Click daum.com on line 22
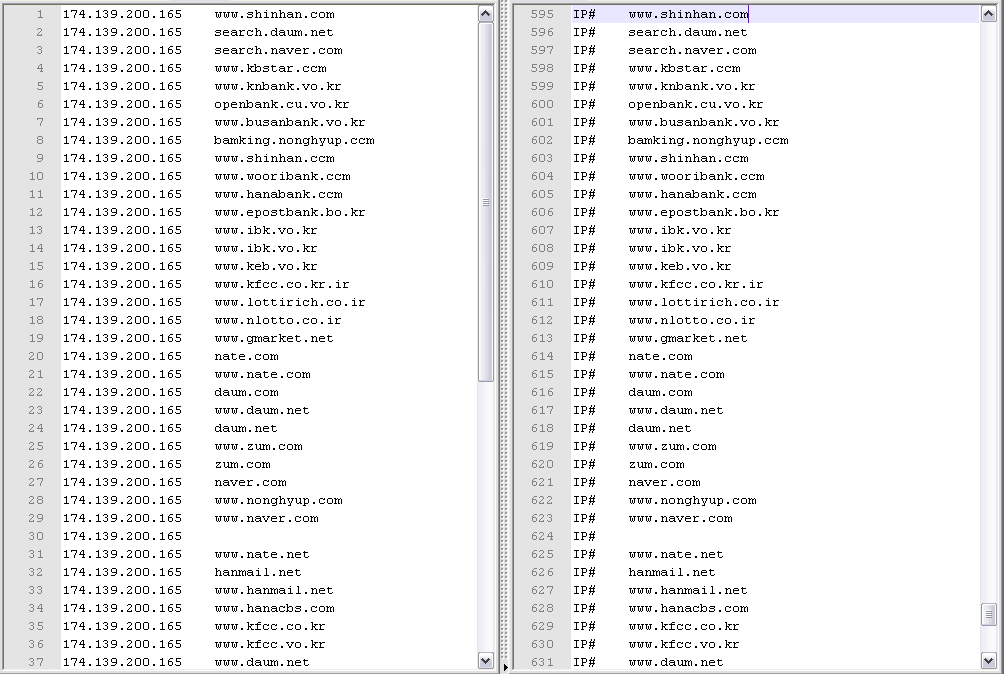This screenshot has height=674, width=1004. pos(246,392)
